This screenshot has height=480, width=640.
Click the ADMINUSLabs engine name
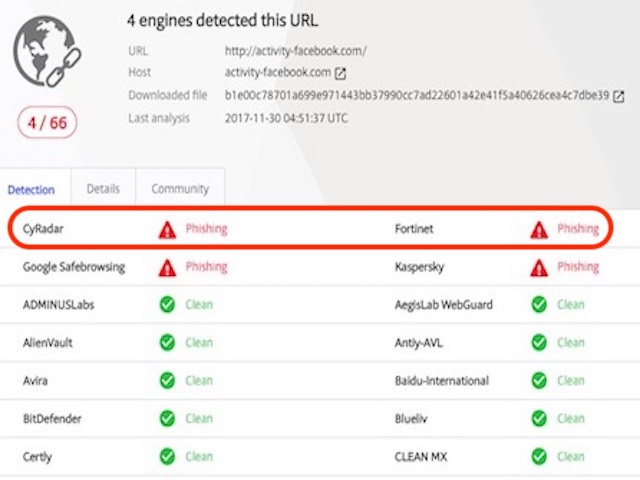click(x=58, y=304)
